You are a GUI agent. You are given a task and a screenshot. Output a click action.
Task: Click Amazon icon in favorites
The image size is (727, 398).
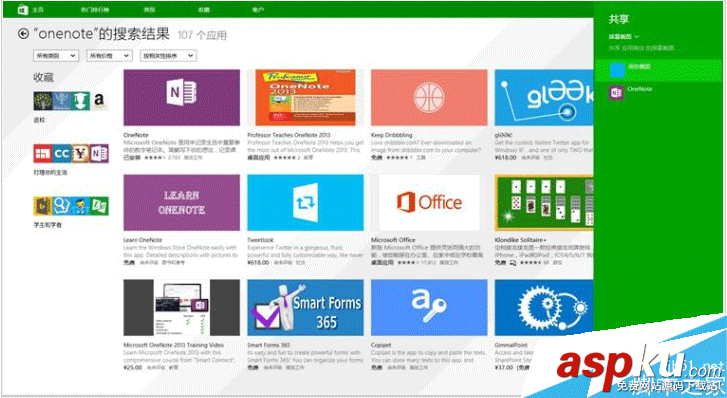[x=99, y=100]
